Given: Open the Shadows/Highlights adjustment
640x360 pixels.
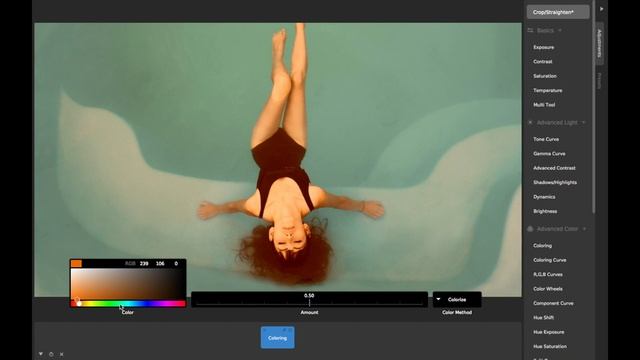Looking at the screenshot, I should (x=555, y=182).
